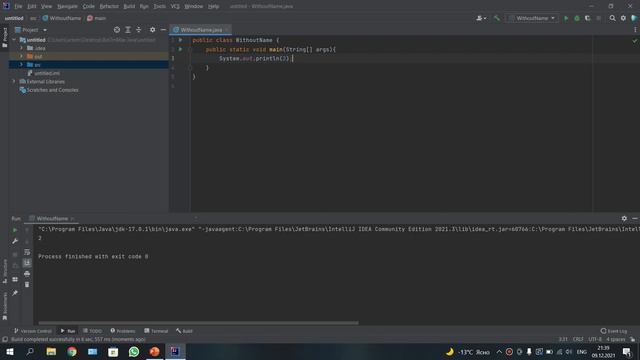Image resolution: width=640 pixels, height=360 pixels.
Task: Click CRLF line separator in status bar
Action: [x=578, y=340]
